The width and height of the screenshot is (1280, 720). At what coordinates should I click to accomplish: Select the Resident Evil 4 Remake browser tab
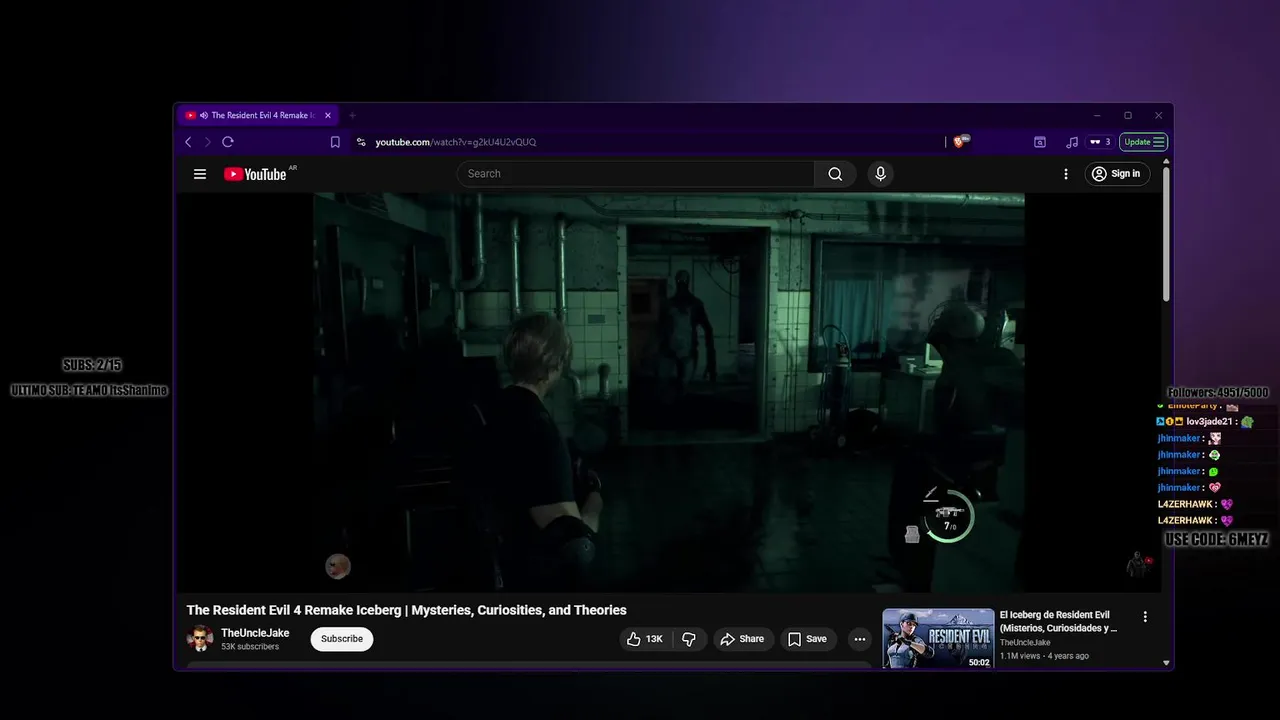[258, 115]
